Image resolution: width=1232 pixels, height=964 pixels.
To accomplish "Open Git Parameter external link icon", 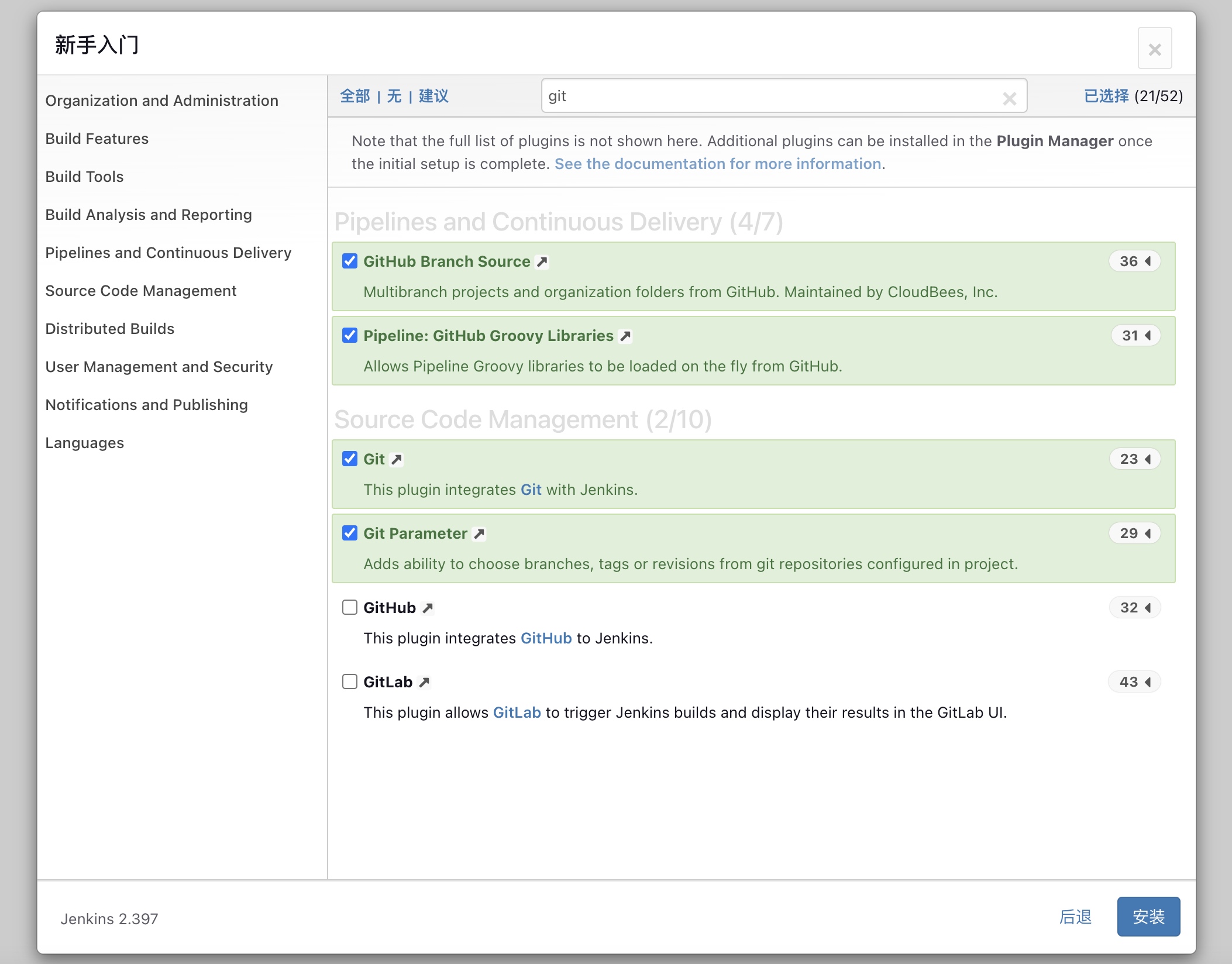I will pyautogui.click(x=479, y=533).
